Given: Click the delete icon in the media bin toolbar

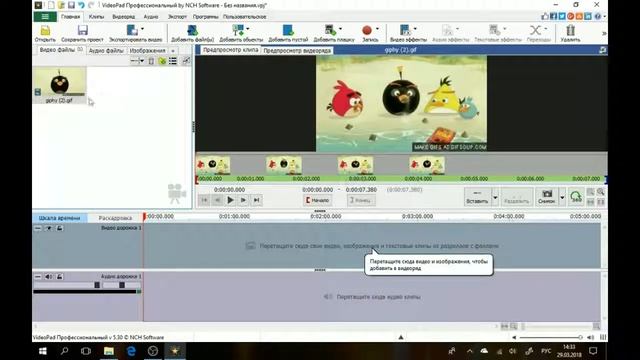Looking at the screenshot, I should 151,61.
